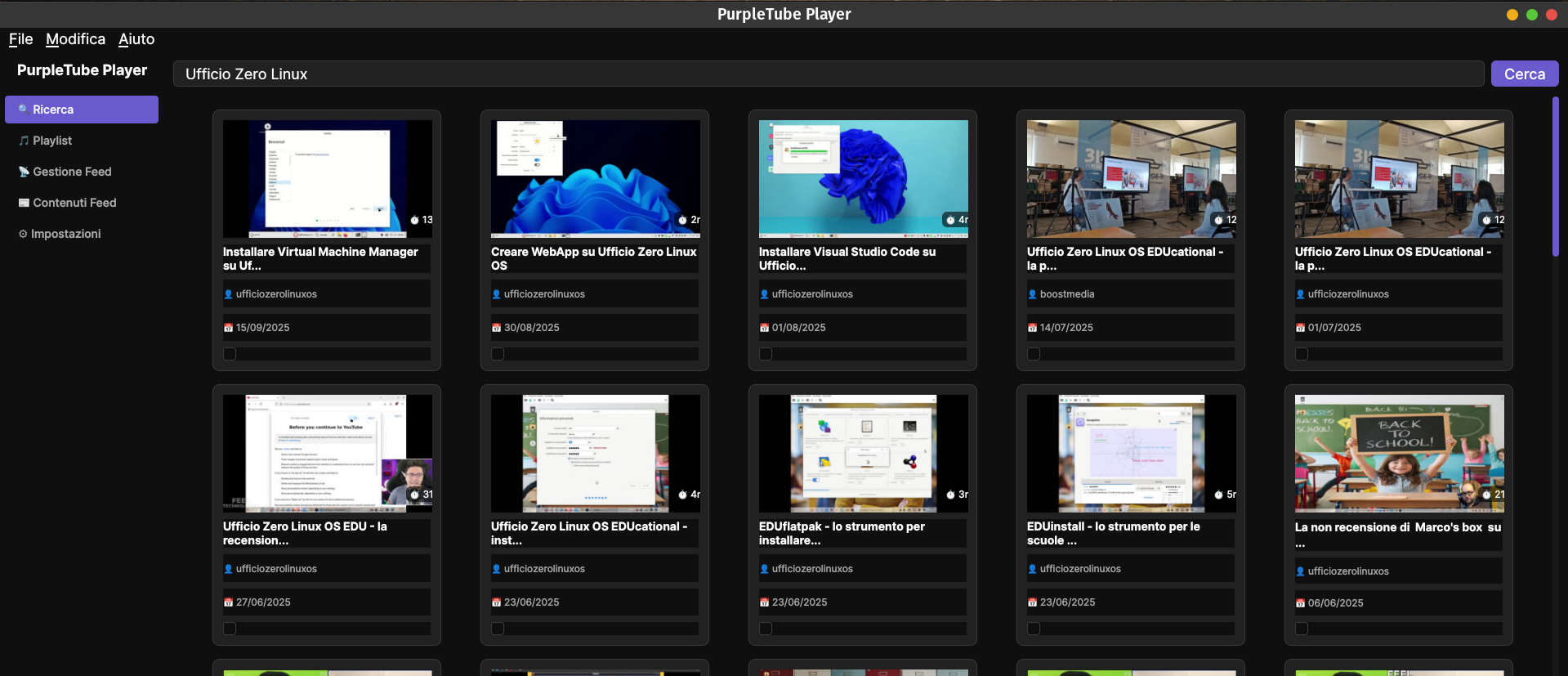Click the date 14/07/2025
Viewport: 1568px width, 676px height.
click(x=1066, y=328)
